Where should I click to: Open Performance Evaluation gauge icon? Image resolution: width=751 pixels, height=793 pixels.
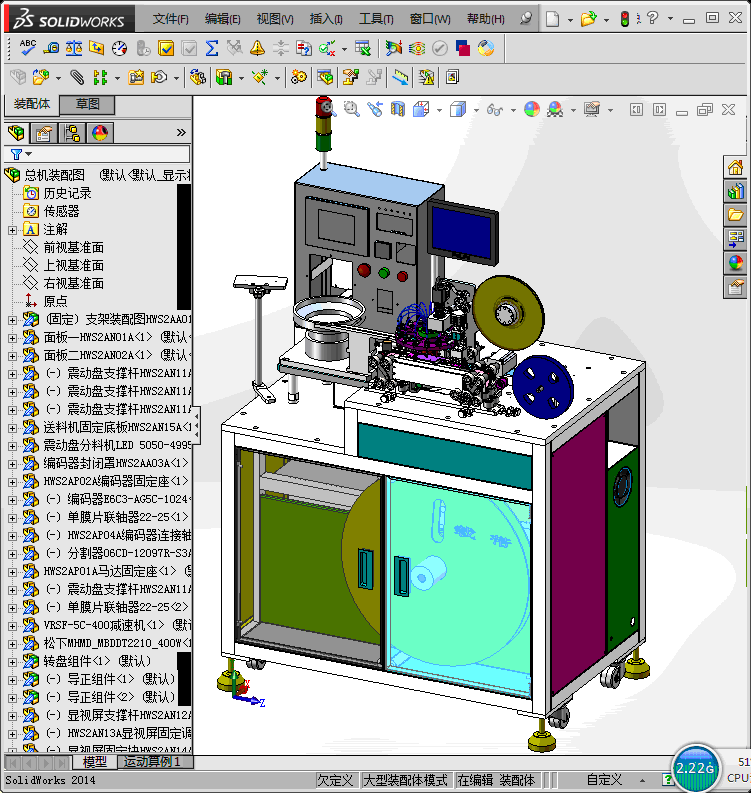point(119,48)
